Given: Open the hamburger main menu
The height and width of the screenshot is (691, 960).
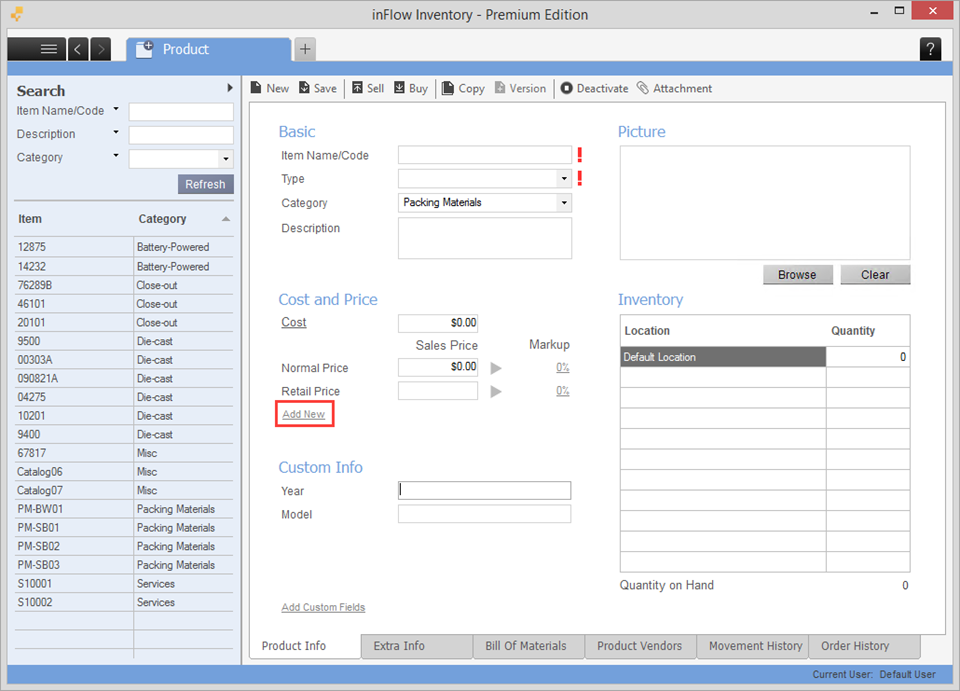Looking at the screenshot, I should (48, 49).
